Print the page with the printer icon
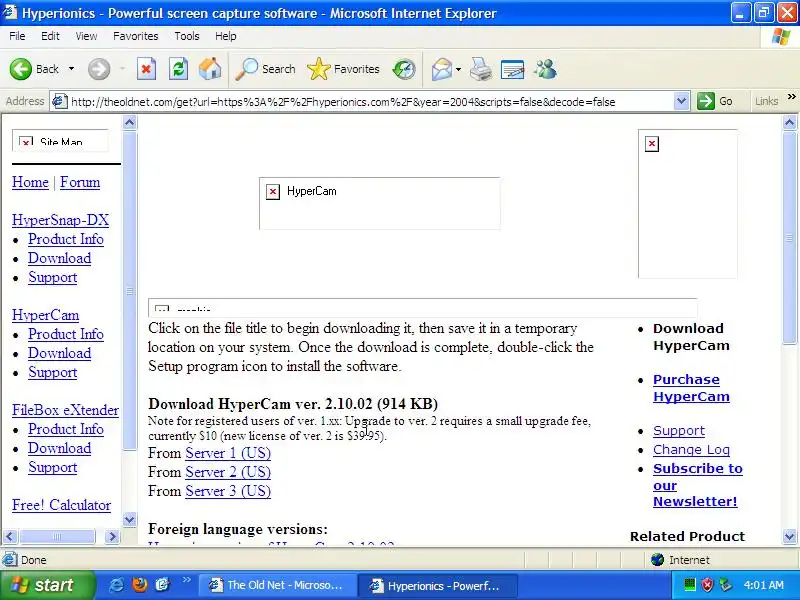 (481, 69)
